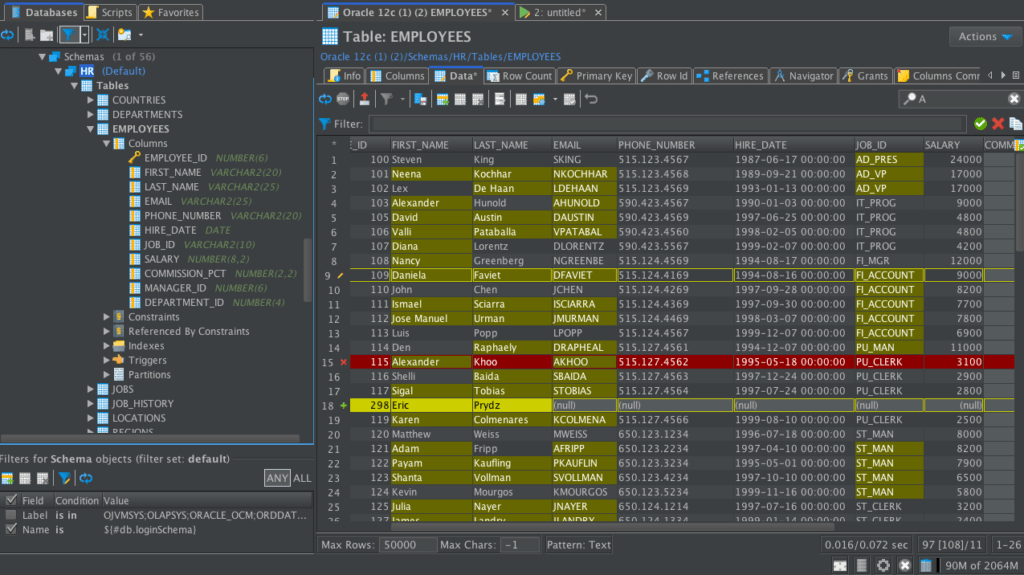Click the show objects icon in the Databases toolbar

click(x=124, y=35)
